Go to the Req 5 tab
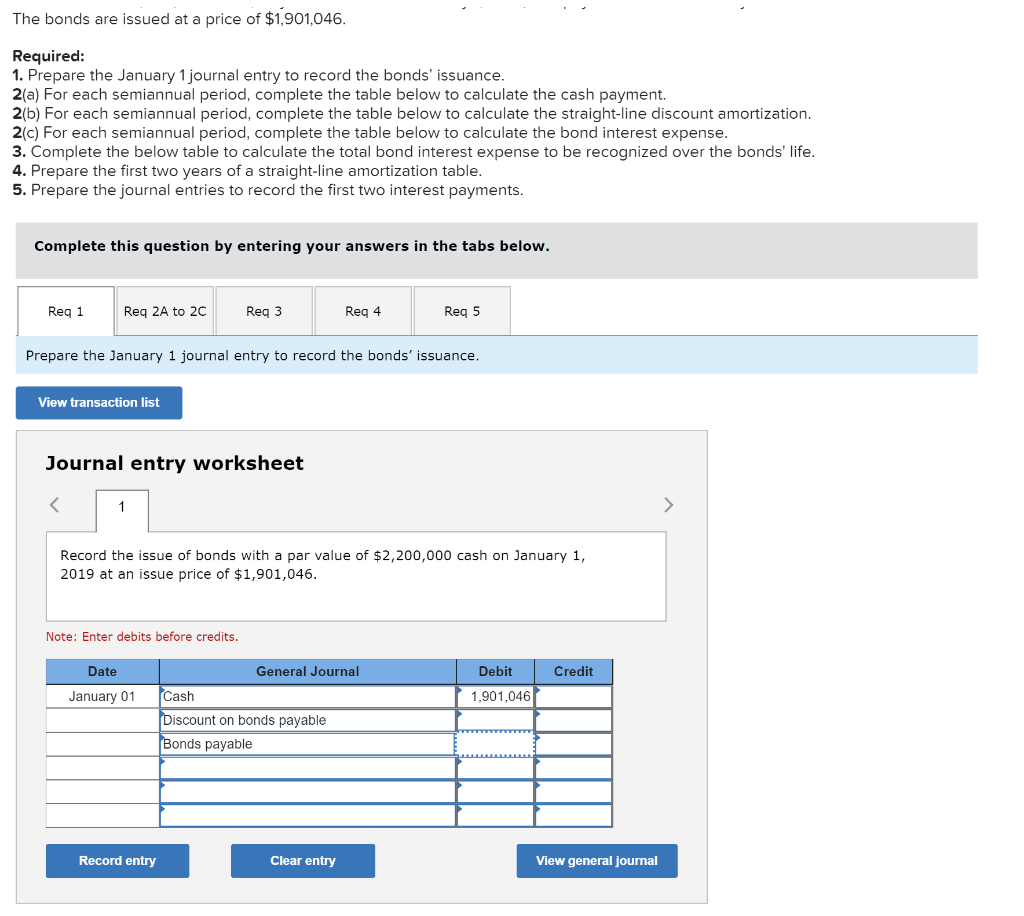The image size is (1024, 916). [x=462, y=311]
